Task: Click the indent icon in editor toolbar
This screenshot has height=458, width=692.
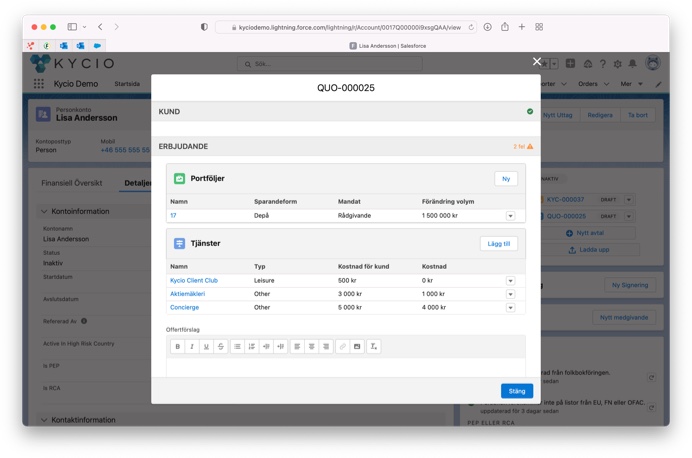Action: click(266, 346)
